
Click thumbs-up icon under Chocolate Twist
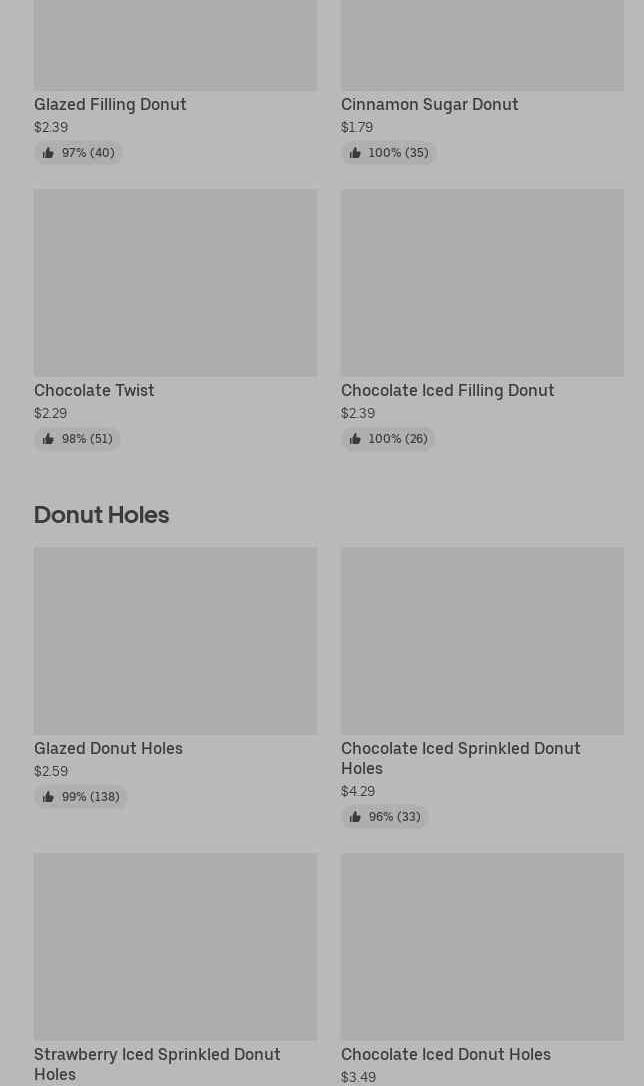[48, 439]
